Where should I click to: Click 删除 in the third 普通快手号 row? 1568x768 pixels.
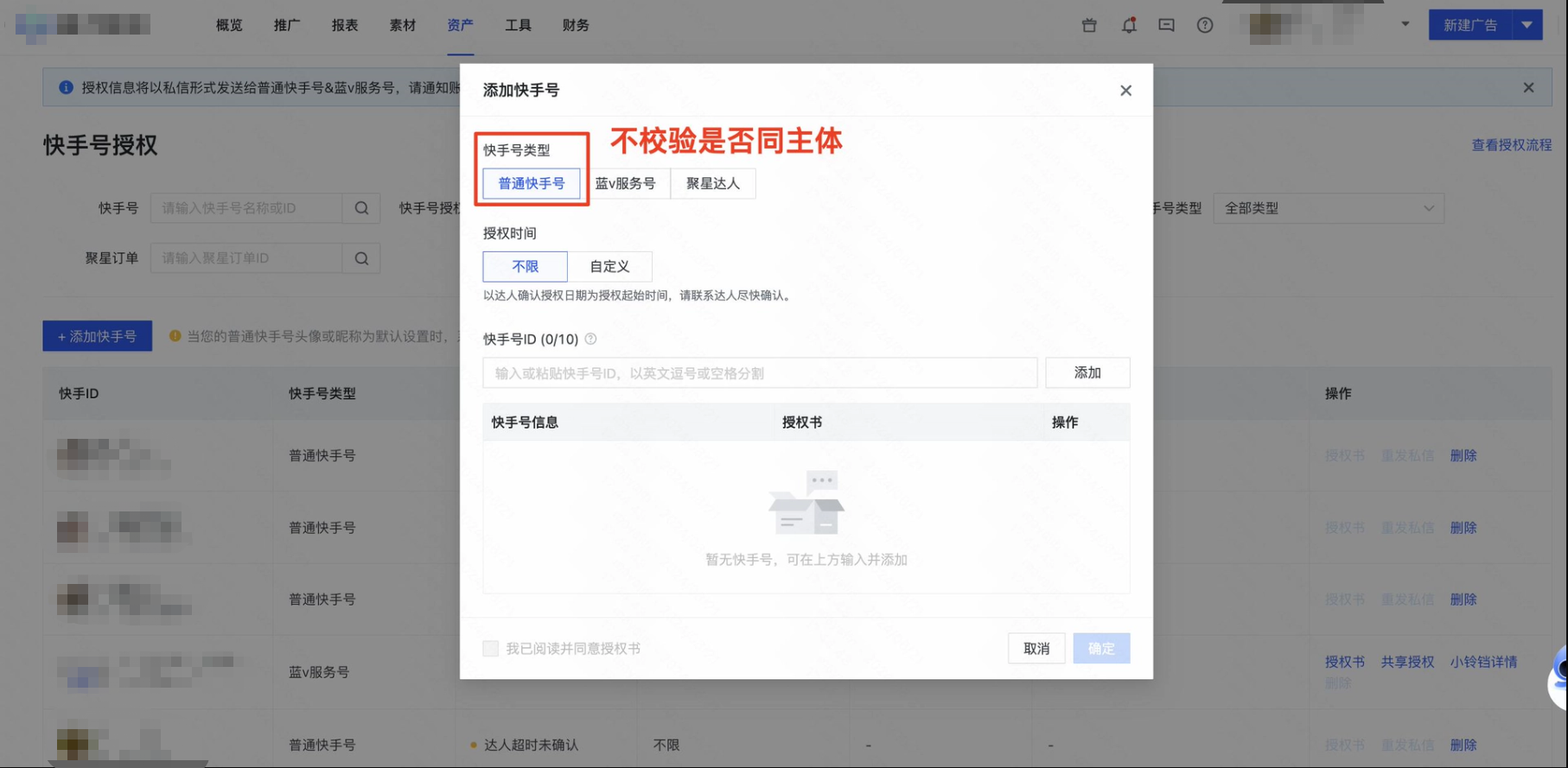[1463, 599]
